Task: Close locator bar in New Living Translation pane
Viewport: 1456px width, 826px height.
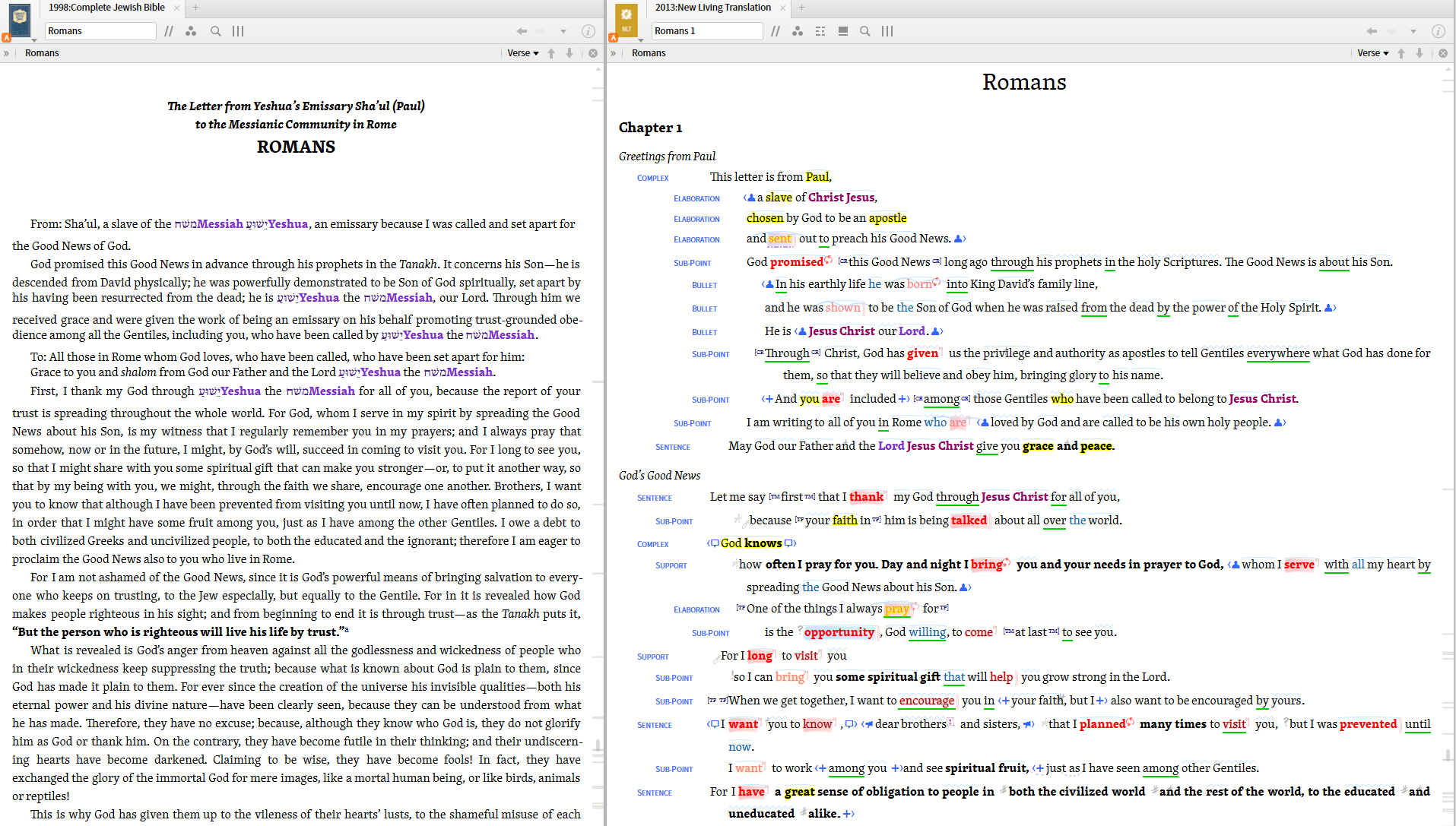Action: (x=1443, y=53)
